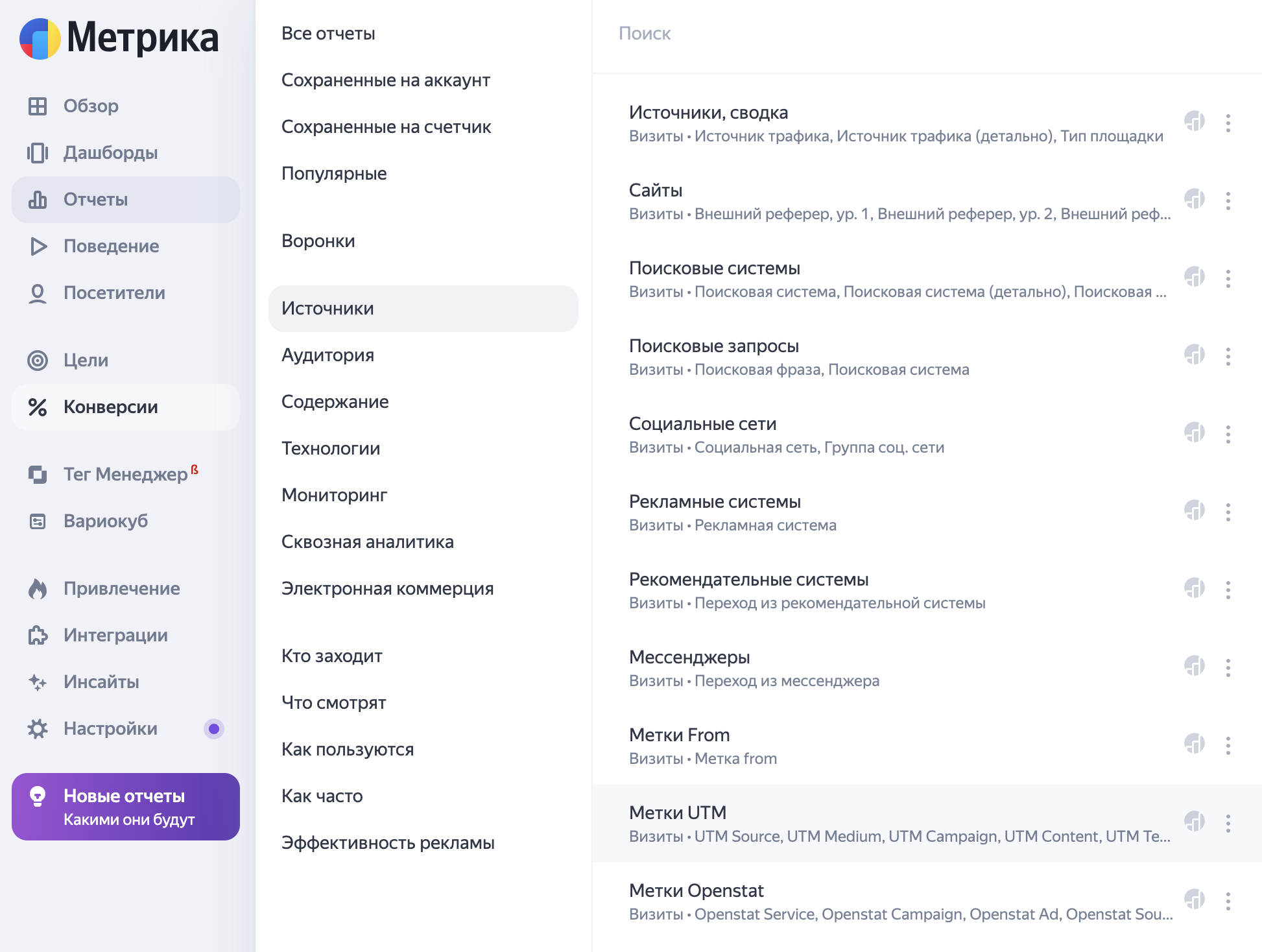
Task: Click the Конверсии percent icon
Action: click(x=38, y=407)
